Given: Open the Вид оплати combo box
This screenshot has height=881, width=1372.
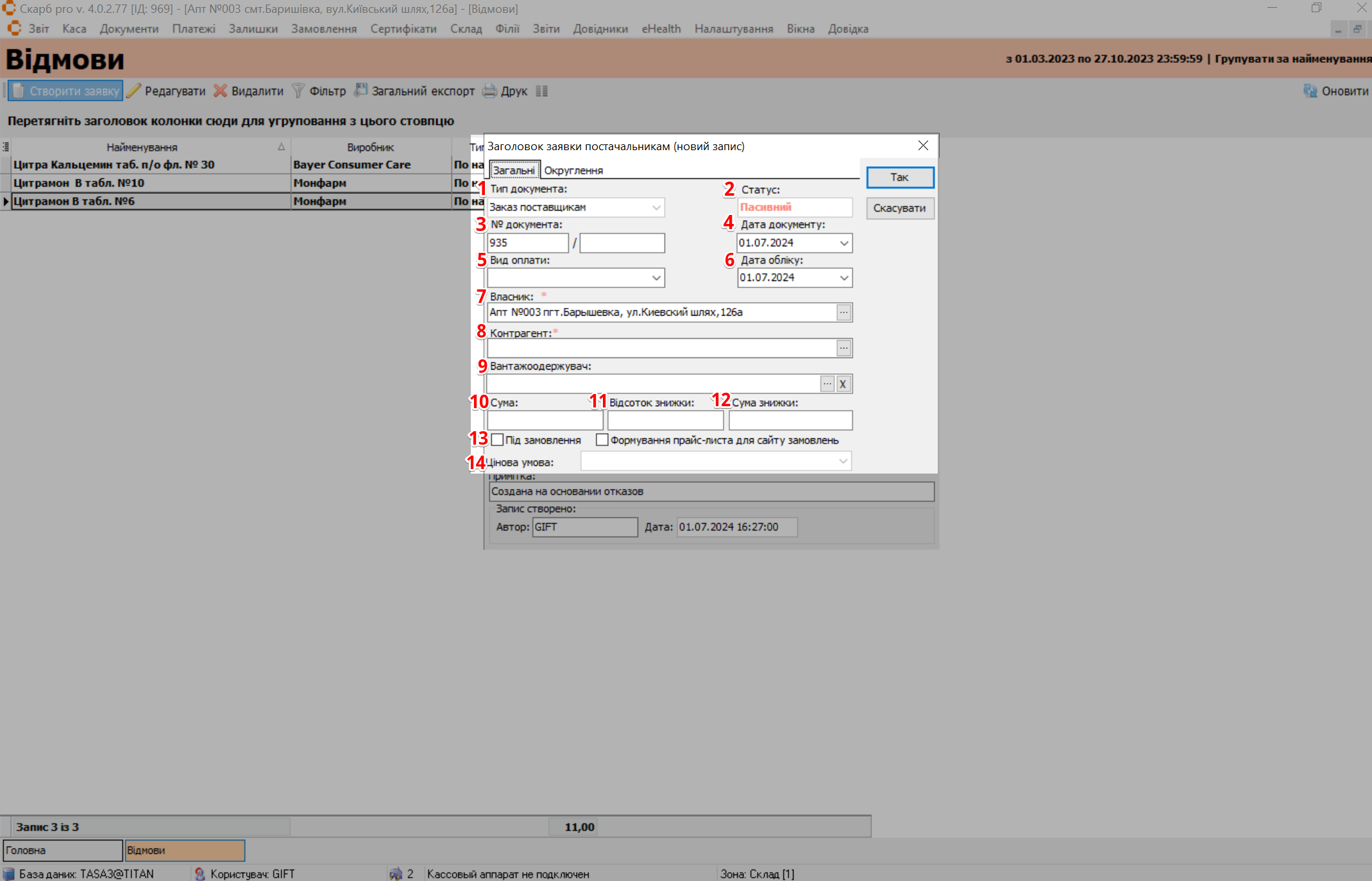Looking at the screenshot, I should [x=656, y=278].
